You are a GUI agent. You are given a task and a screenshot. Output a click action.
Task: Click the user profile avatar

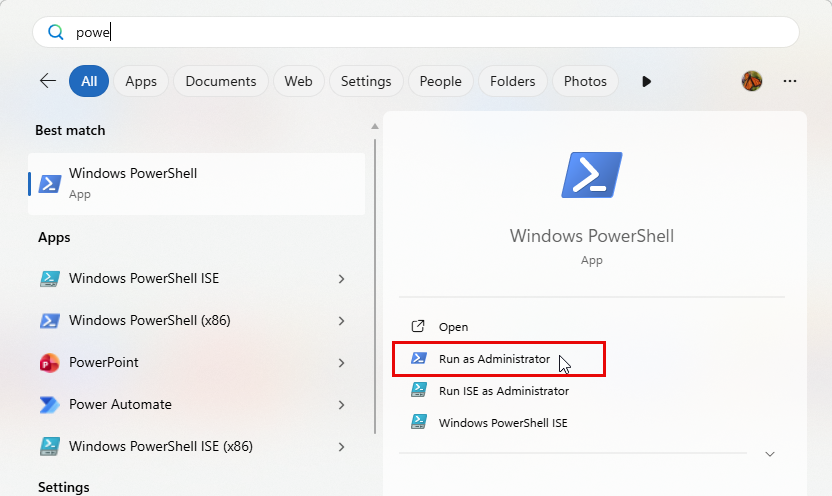coord(752,81)
